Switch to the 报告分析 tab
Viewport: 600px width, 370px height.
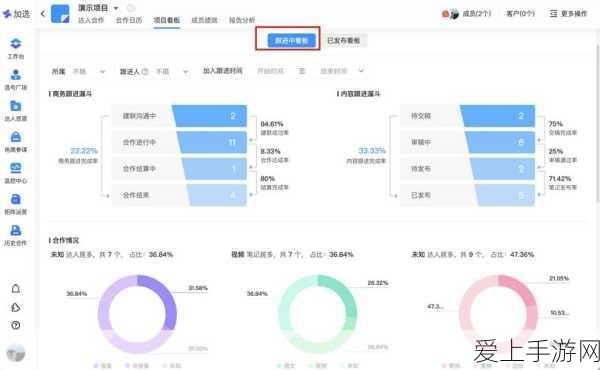point(242,20)
